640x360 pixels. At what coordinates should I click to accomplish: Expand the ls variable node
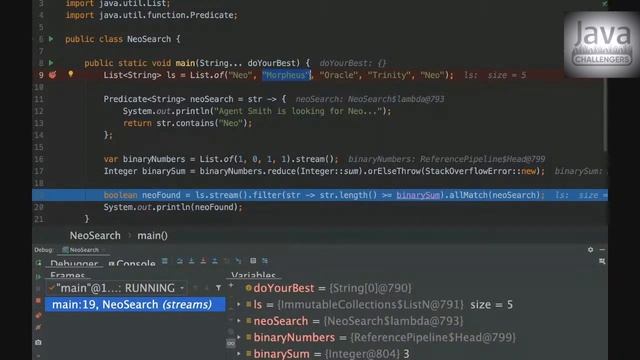click(x=239, y=304)
